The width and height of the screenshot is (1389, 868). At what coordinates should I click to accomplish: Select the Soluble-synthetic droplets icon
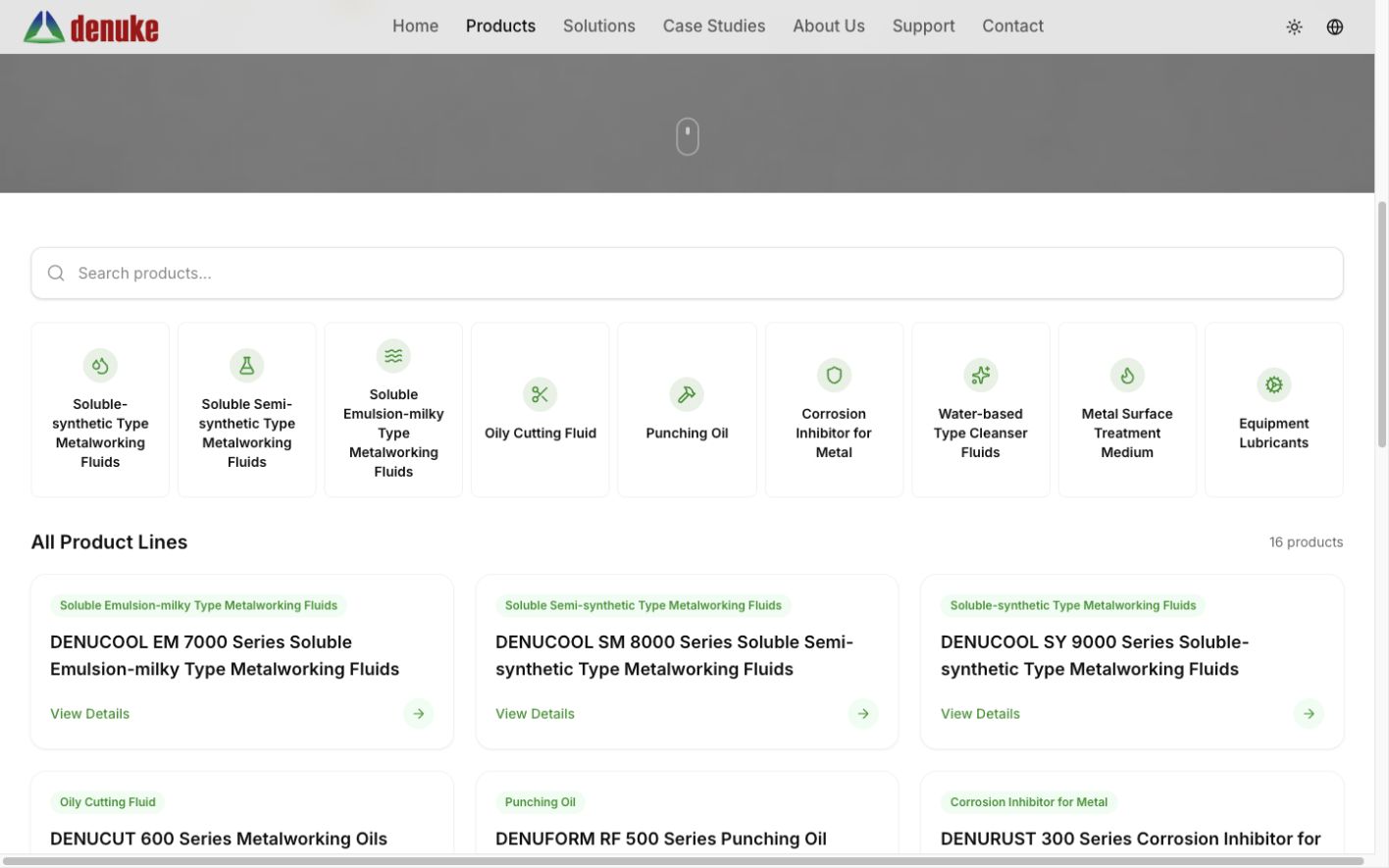tap(100, 366)
